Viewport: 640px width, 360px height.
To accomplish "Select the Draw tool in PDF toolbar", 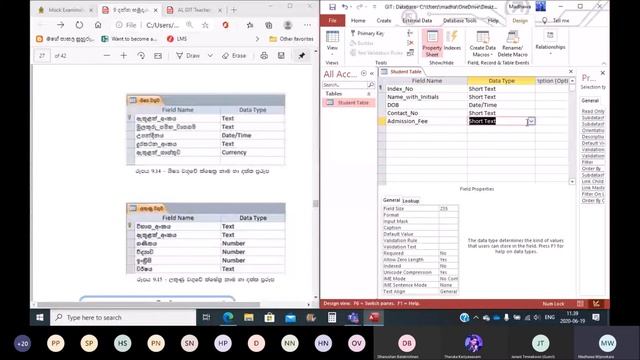I will [188, 56].
